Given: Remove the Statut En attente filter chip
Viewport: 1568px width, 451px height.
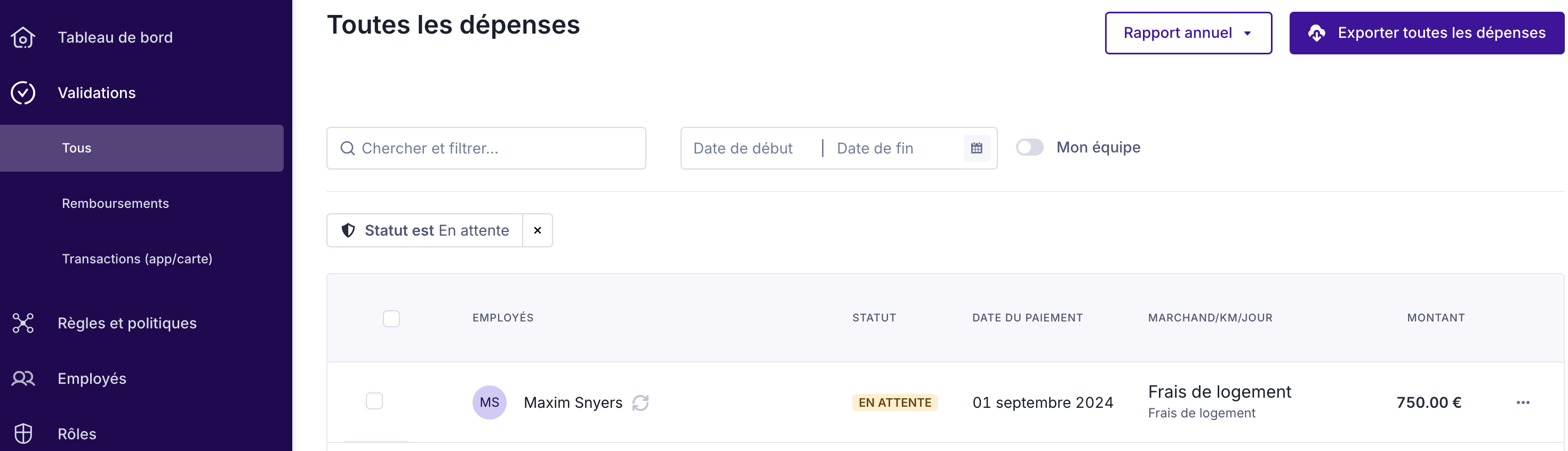Looking at the screenshot, I should pos(538,231).
